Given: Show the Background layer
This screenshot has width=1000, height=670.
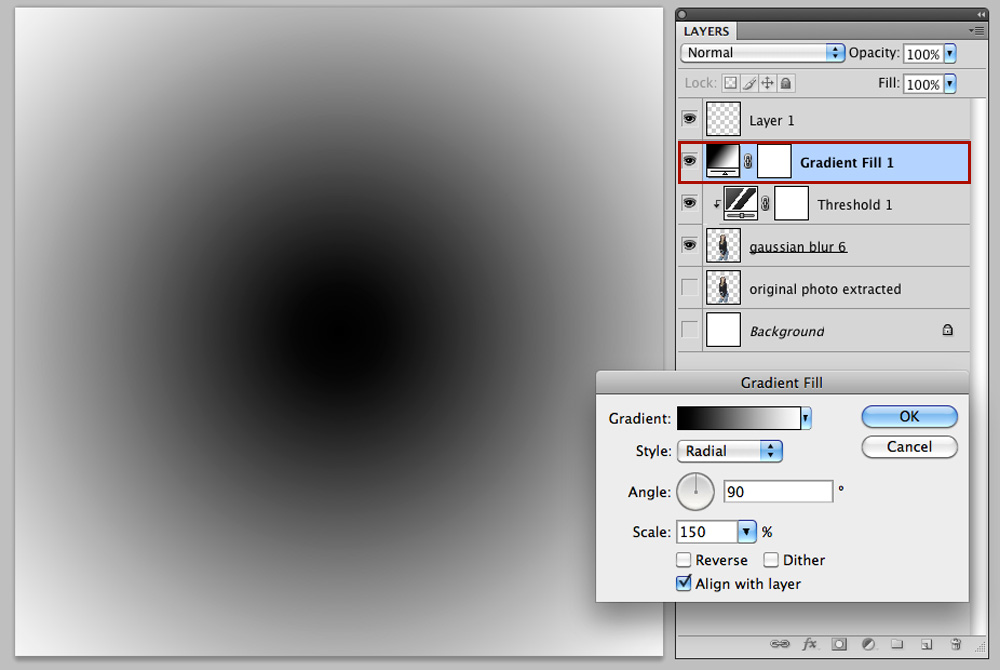Looking at the screenshot, I should (689, 330).
